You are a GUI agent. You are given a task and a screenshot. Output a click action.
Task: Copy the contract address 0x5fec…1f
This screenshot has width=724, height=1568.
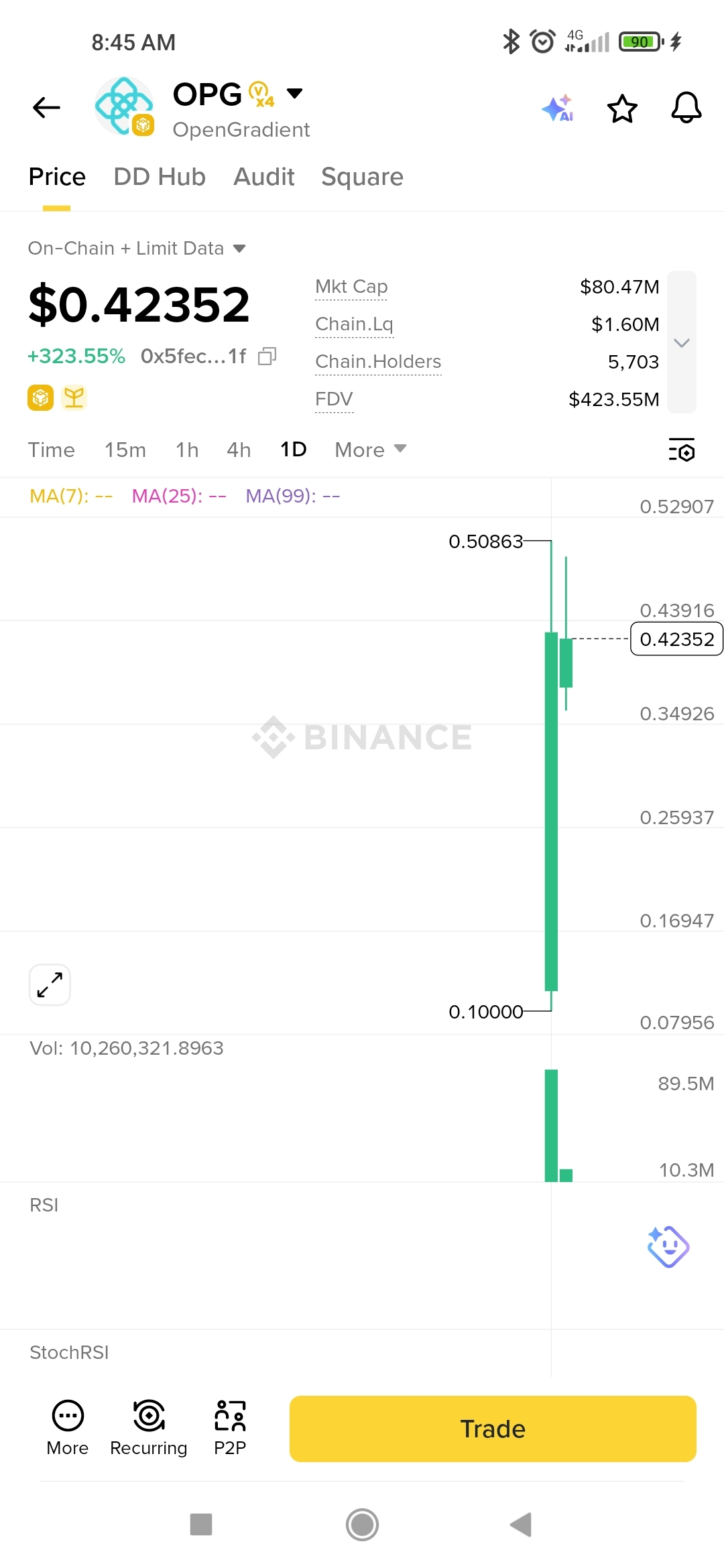click(x=267, y=356)
